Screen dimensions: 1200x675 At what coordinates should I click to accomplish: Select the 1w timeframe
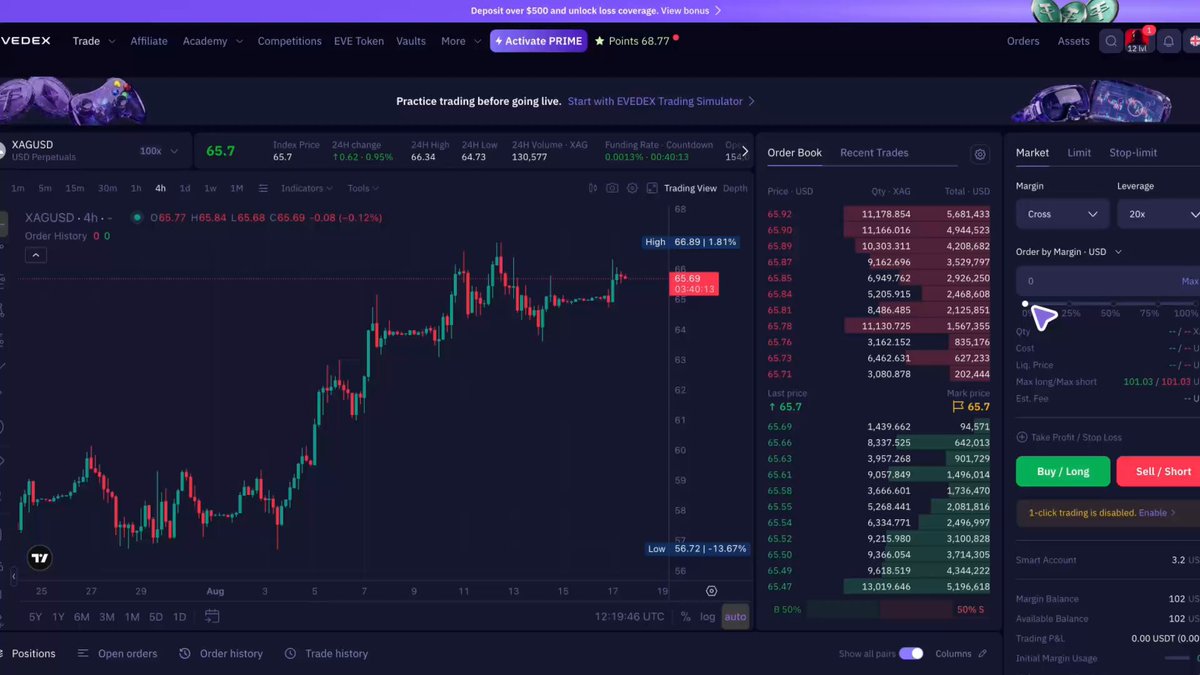coord(210,188)
